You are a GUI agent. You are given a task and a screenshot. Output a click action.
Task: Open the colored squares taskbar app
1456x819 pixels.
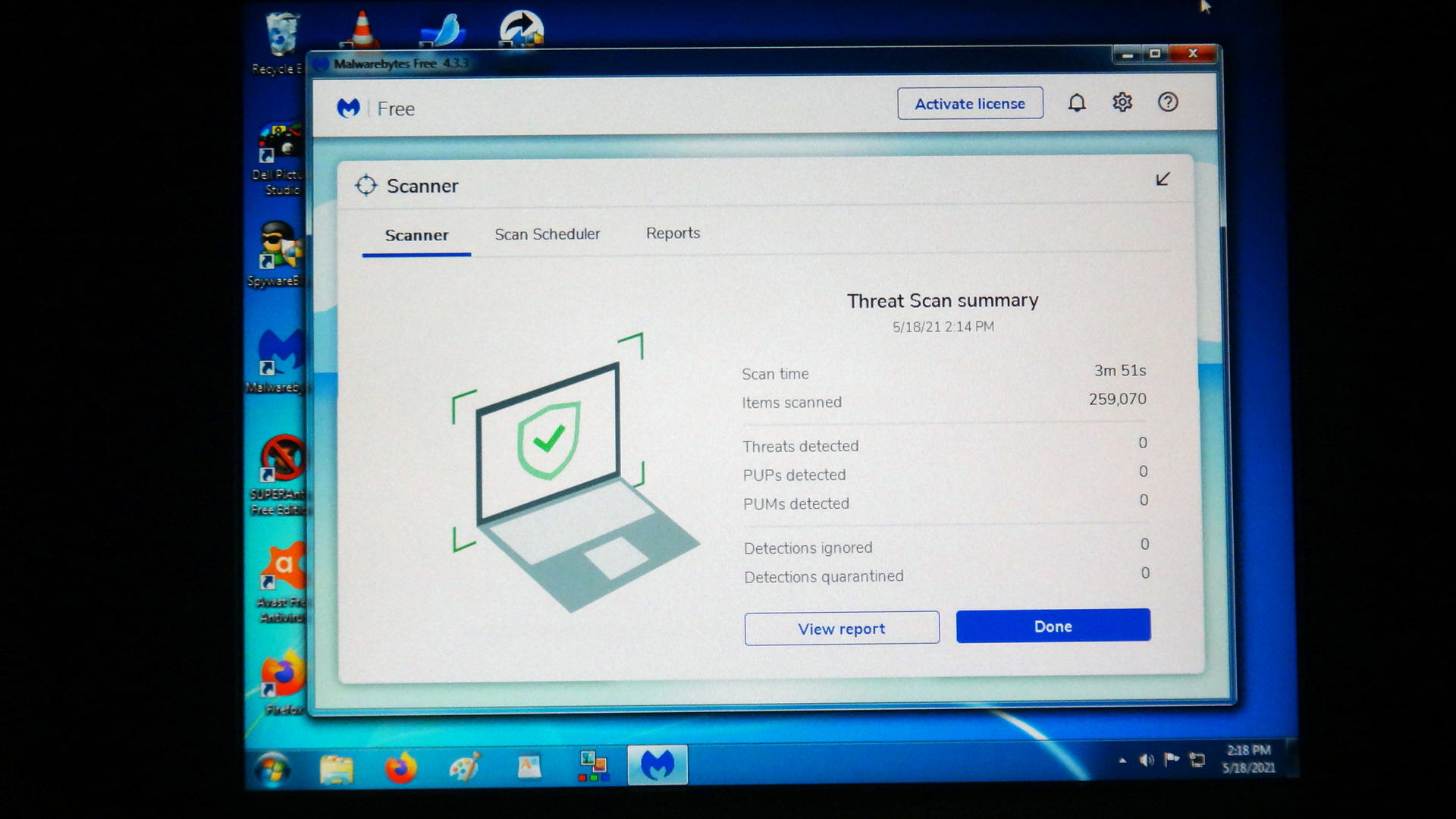point(593,766)
